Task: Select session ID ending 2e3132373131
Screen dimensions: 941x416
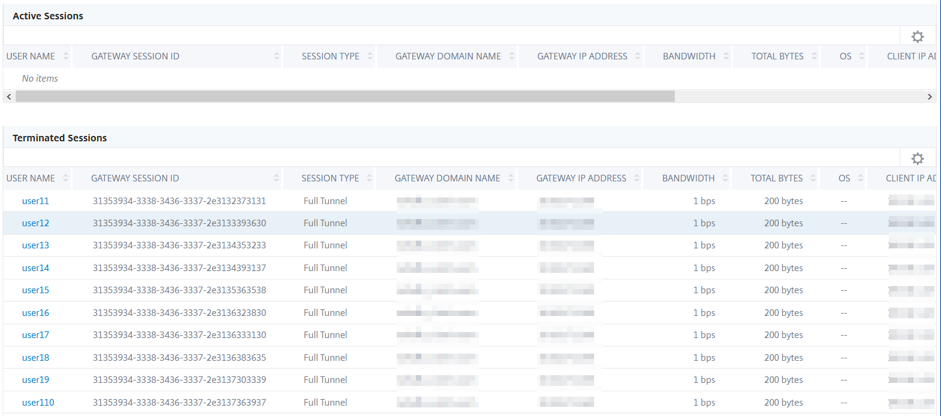Action: tap(179, 201)
